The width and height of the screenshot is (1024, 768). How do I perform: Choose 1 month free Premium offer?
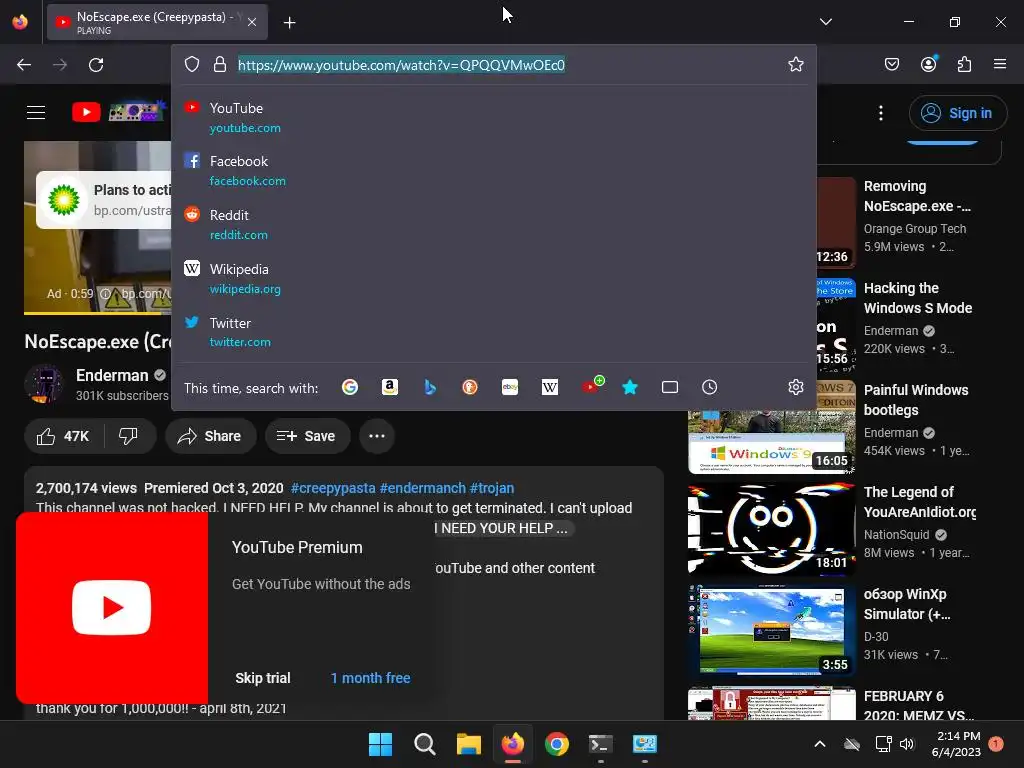370,678
